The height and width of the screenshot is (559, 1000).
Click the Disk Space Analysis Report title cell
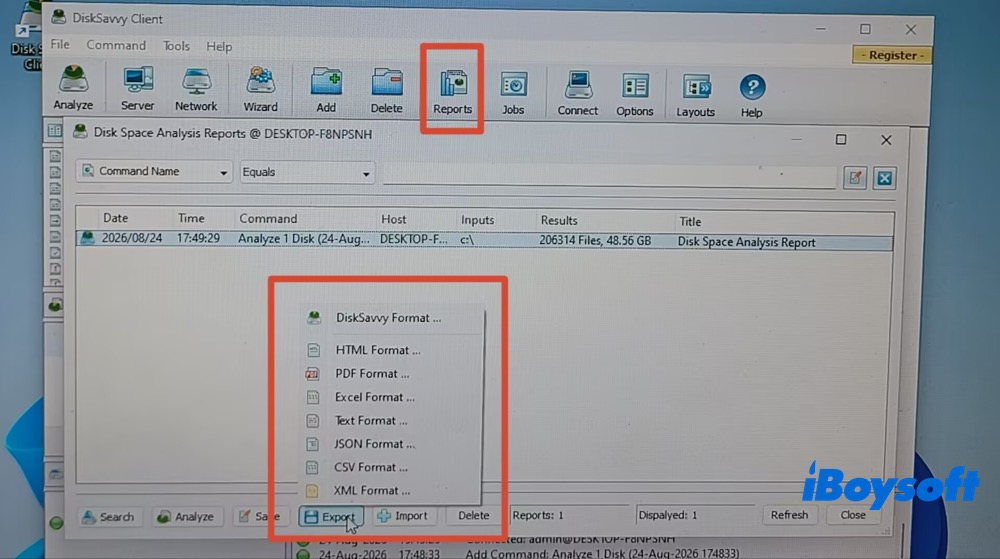click(x=746, y=242)
